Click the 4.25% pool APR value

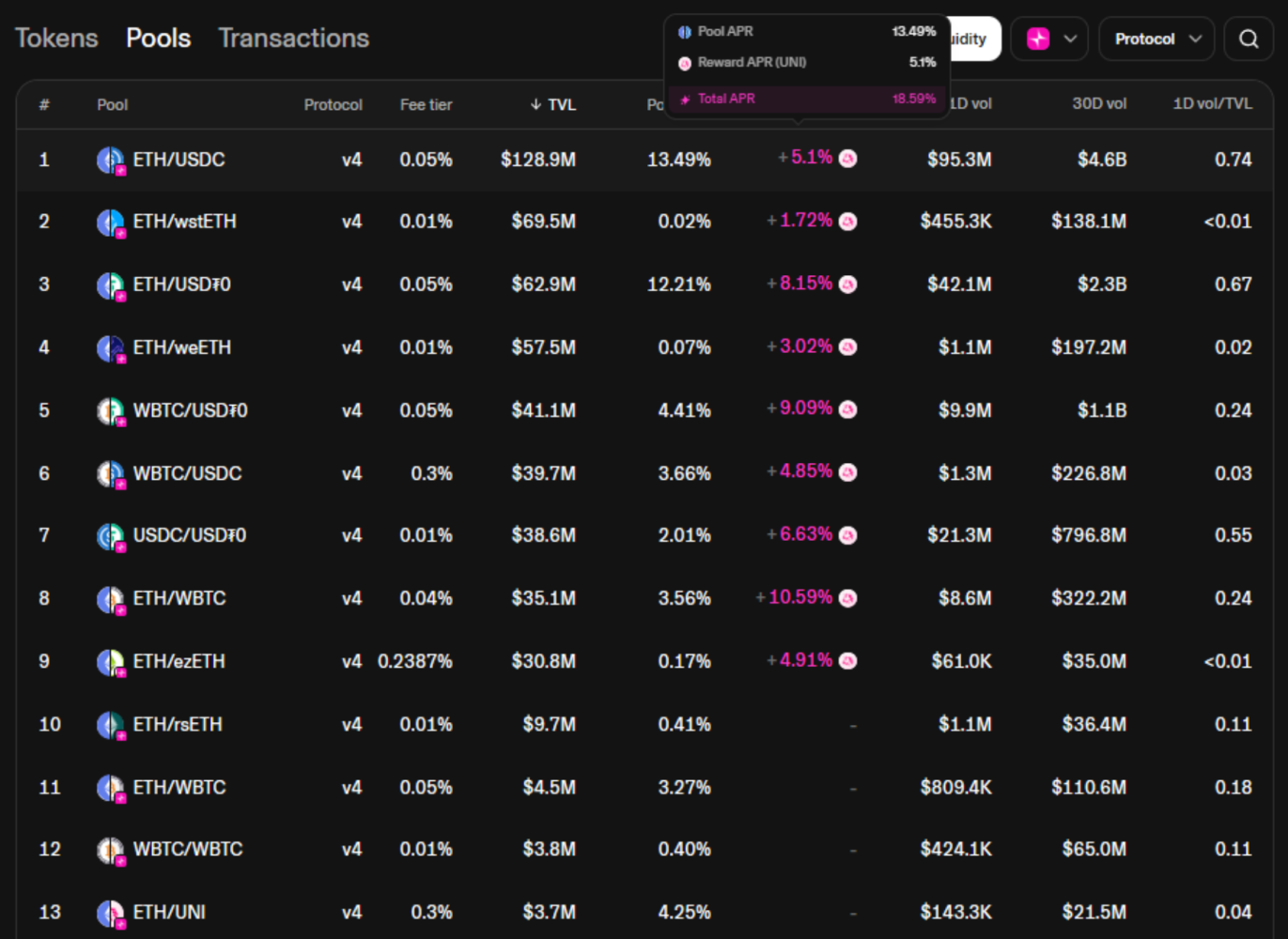[x=685, y=912]
